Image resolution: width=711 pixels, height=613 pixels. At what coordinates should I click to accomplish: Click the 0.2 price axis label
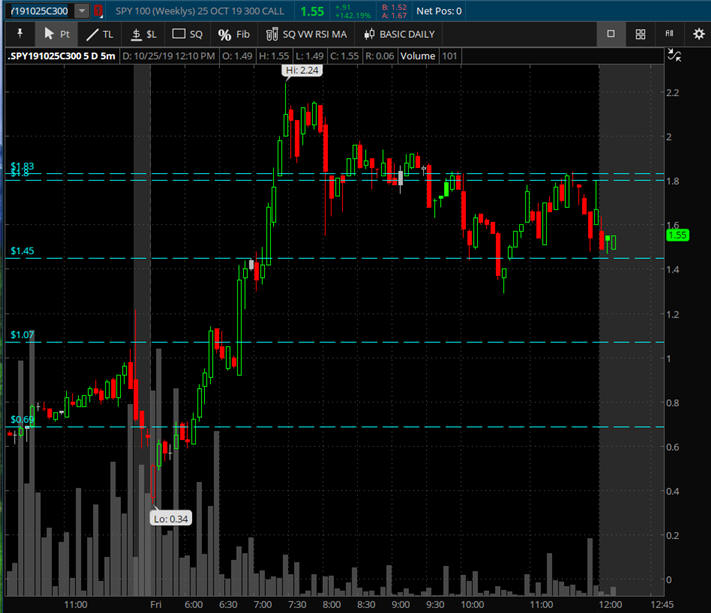(672, 535)
